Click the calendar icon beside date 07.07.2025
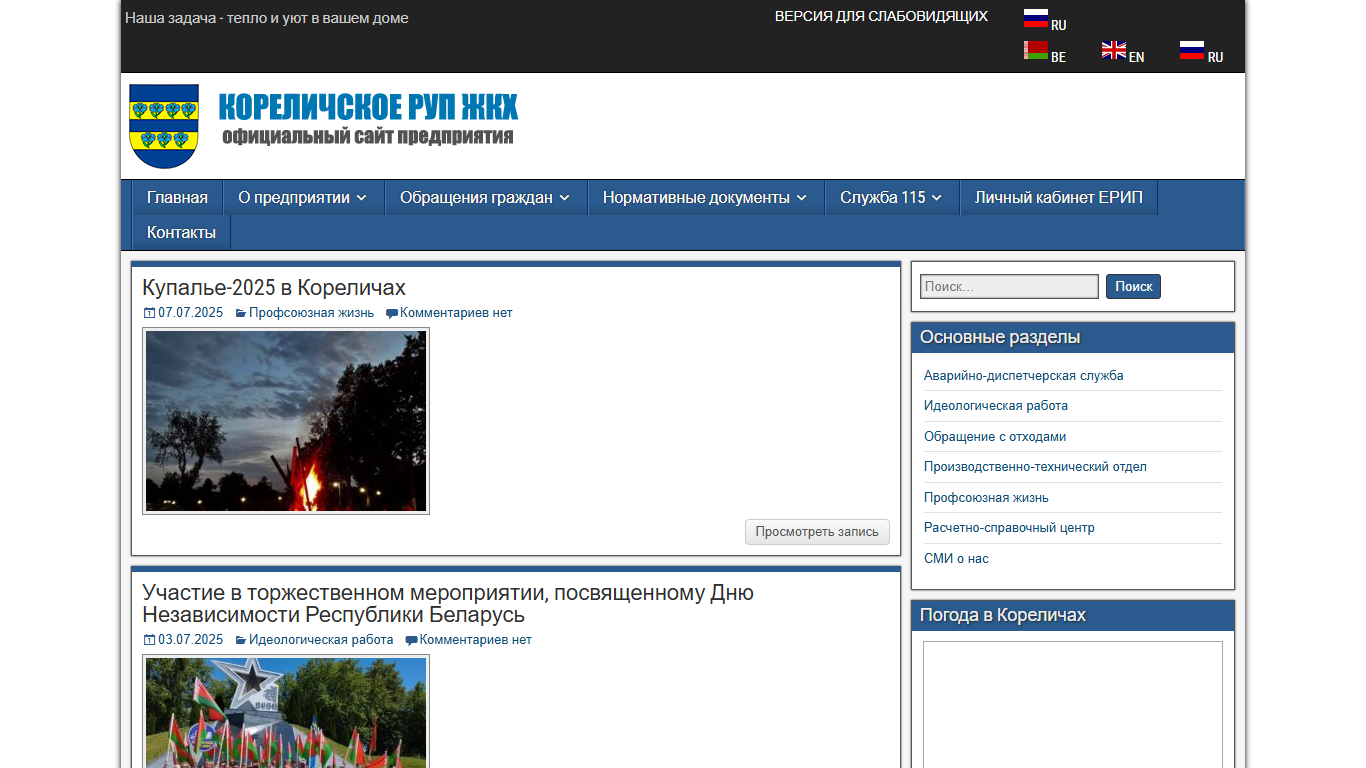This screenshot has height=768, width=1366. pos(149,313)
